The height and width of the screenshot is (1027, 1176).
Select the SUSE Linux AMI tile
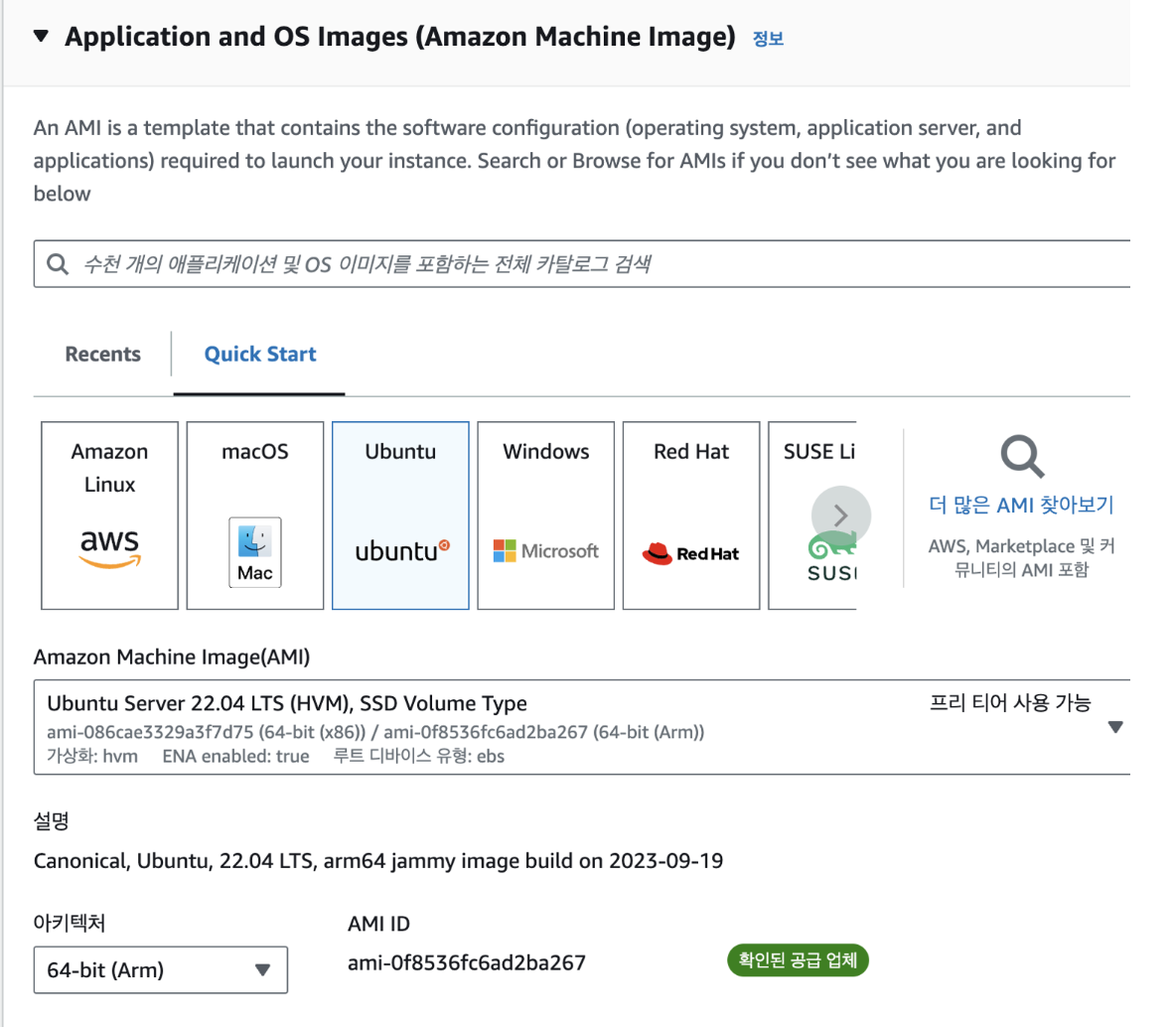pos(813,515)
